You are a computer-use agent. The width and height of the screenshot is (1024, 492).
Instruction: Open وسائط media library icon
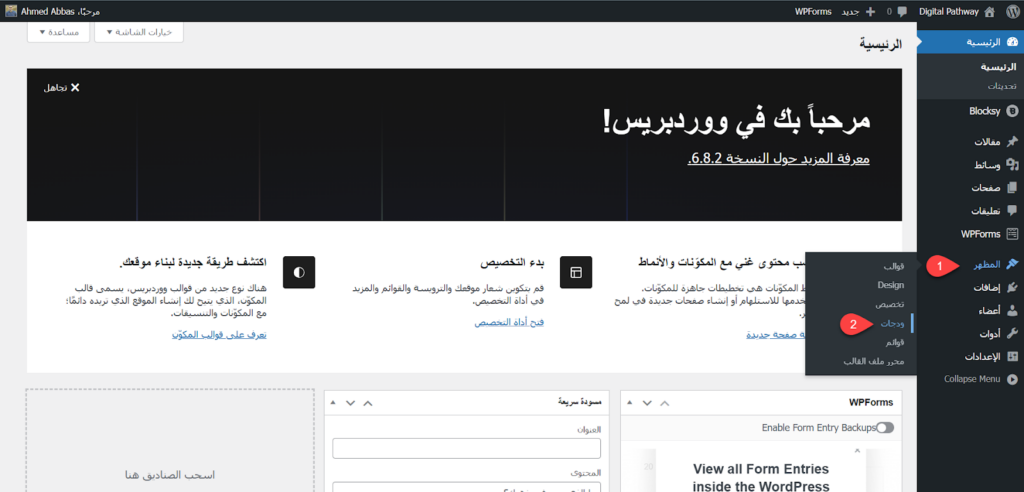click(x=1012, y=164)
